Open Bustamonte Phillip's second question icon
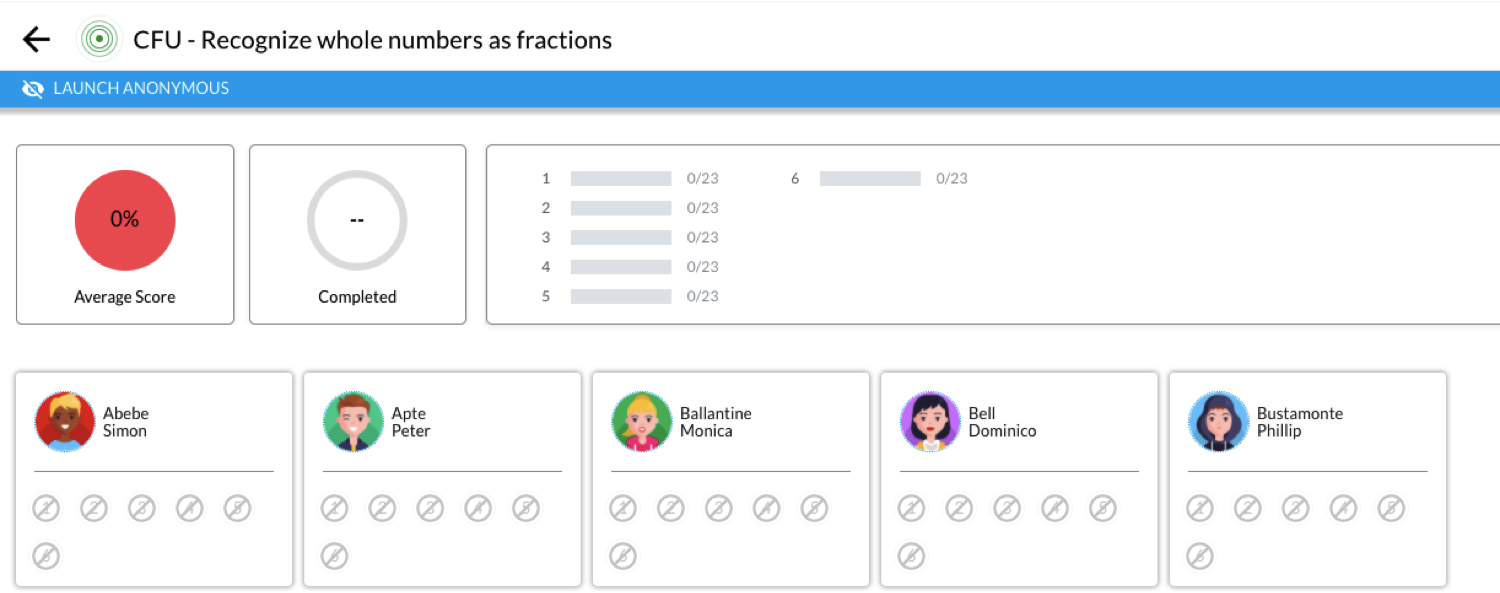Viewport: 1500px width, 593px height. (1247, 507)
